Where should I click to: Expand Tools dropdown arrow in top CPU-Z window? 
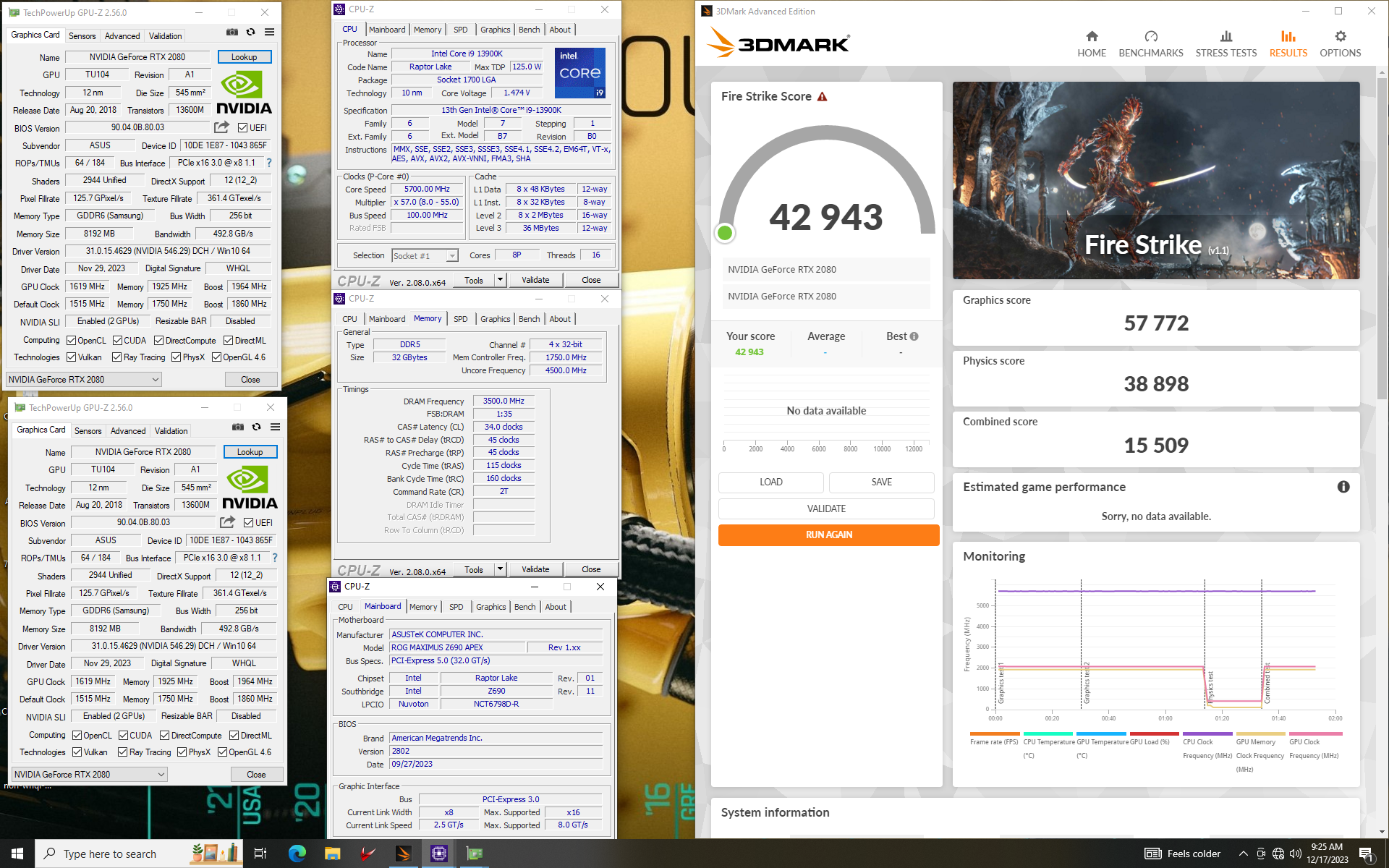500,280
